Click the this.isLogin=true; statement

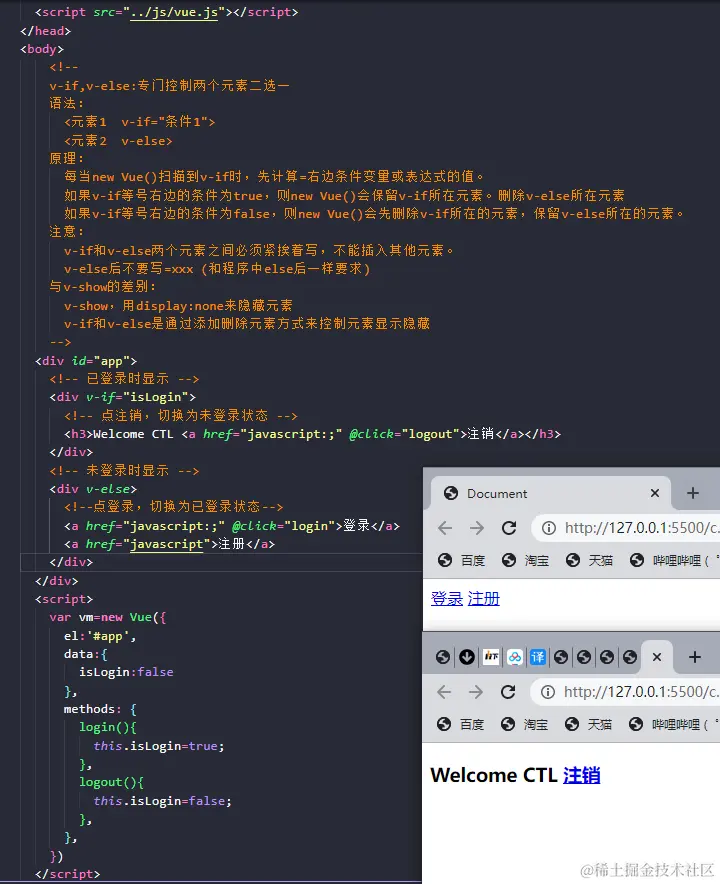click(159, 746)
